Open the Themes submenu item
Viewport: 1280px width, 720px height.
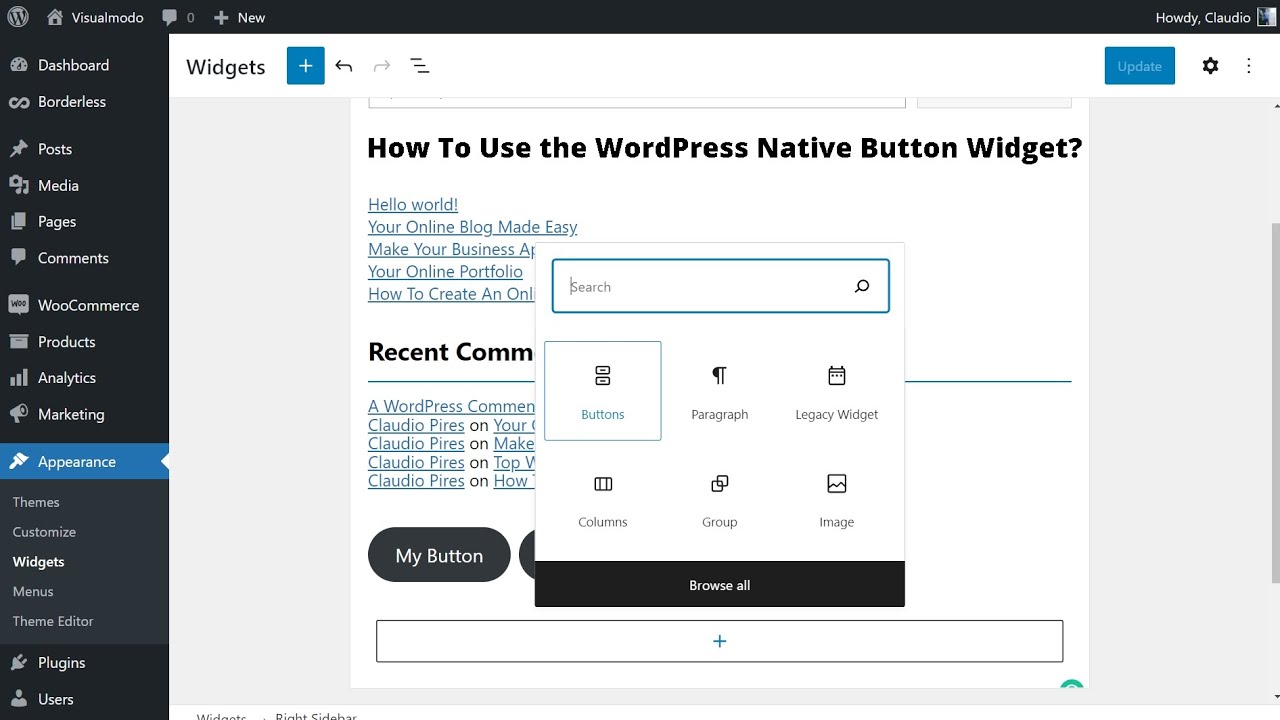pyautogui.click(x=36, y=502)
